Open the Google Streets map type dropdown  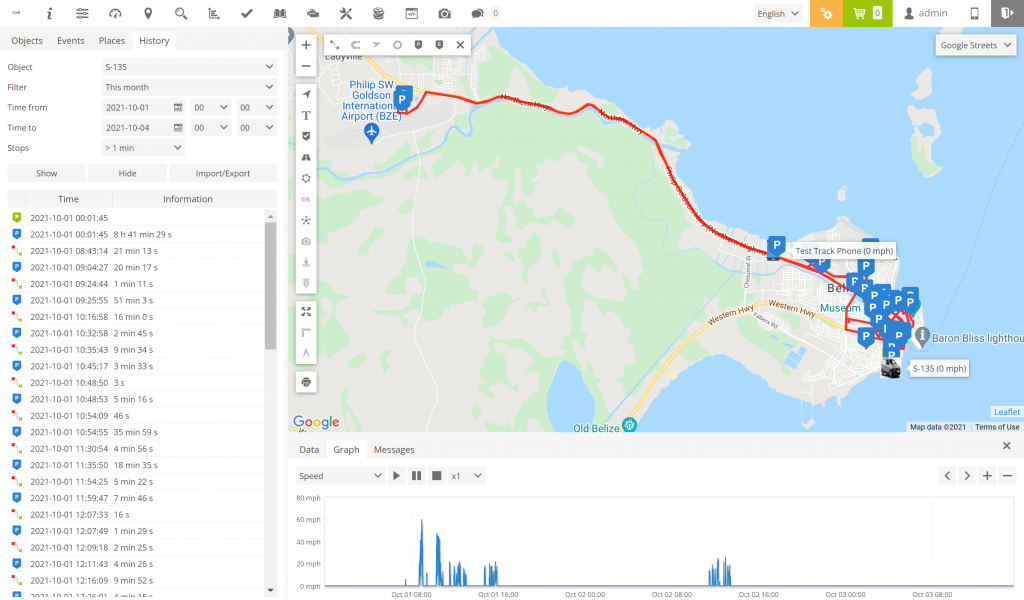(x=976, y=45)
